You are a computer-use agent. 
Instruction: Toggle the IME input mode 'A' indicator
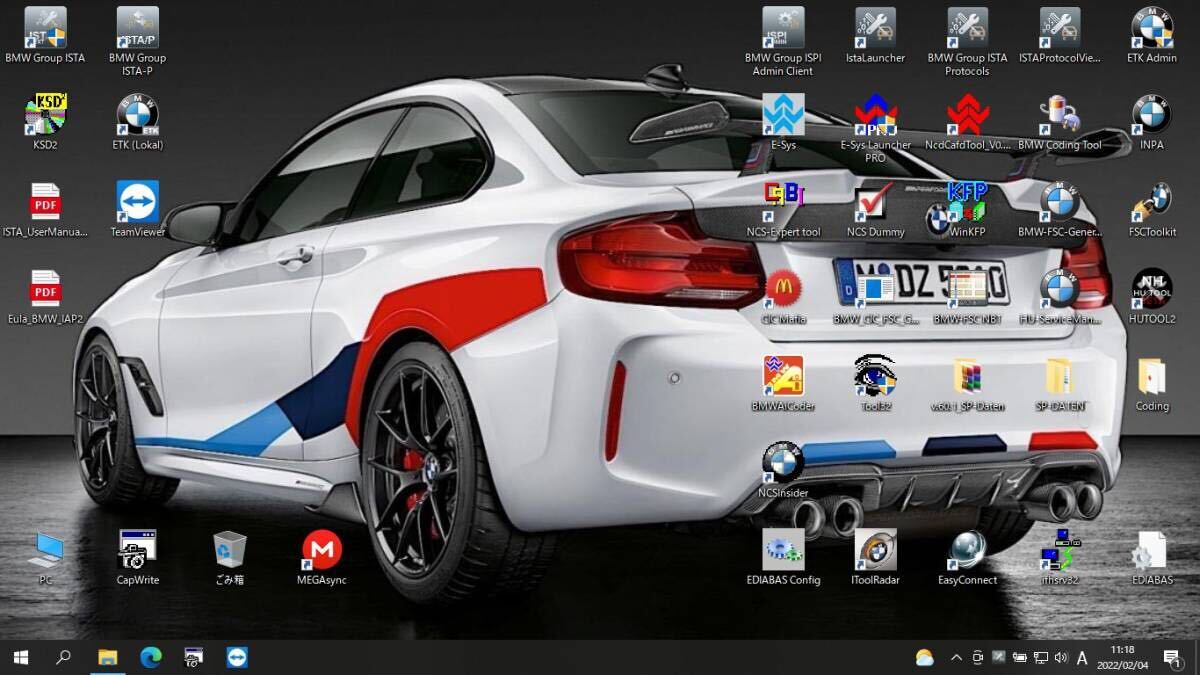pyautogui.click(x=1082, y=657)
